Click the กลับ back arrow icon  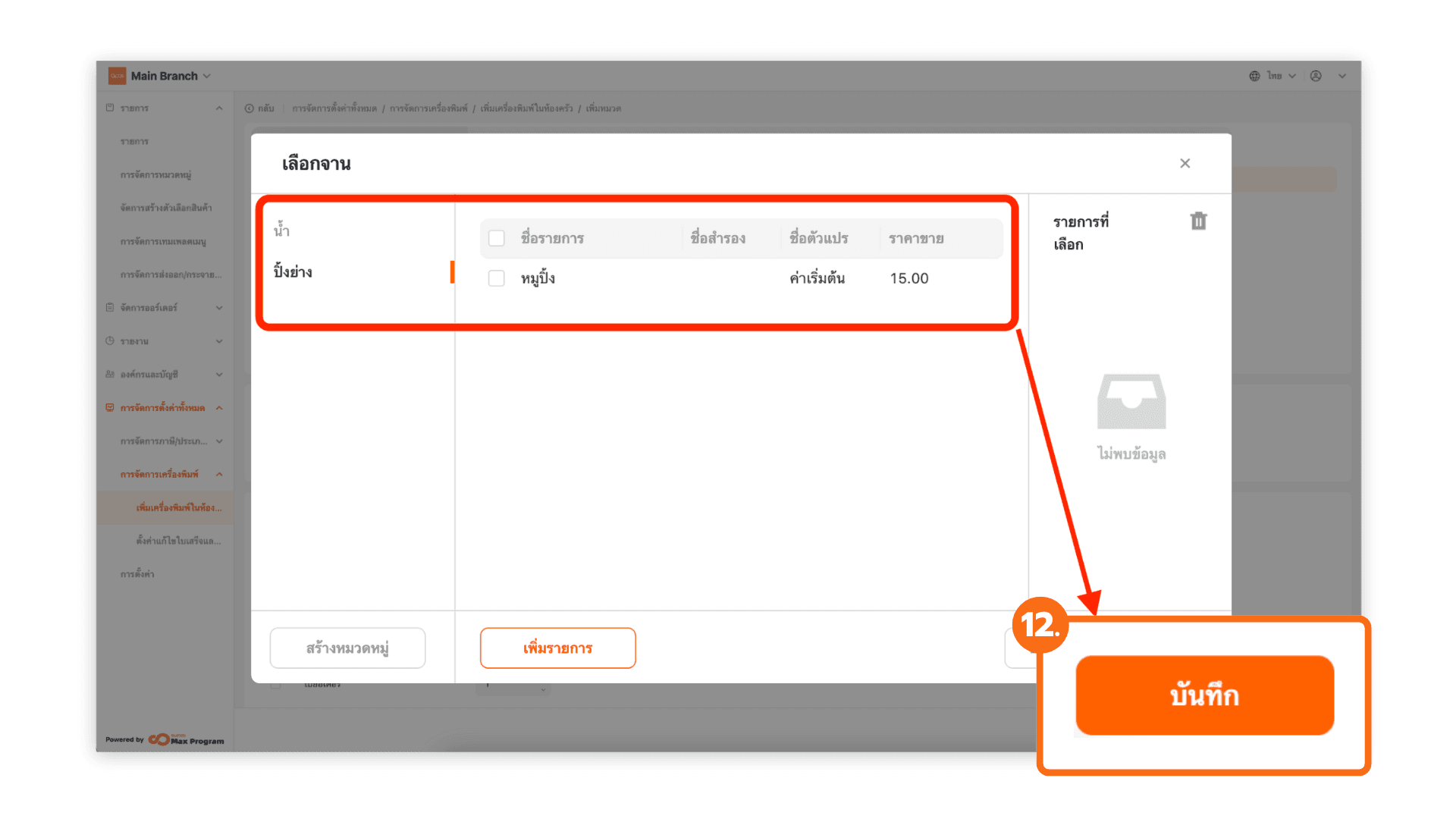tap(249, 108)
